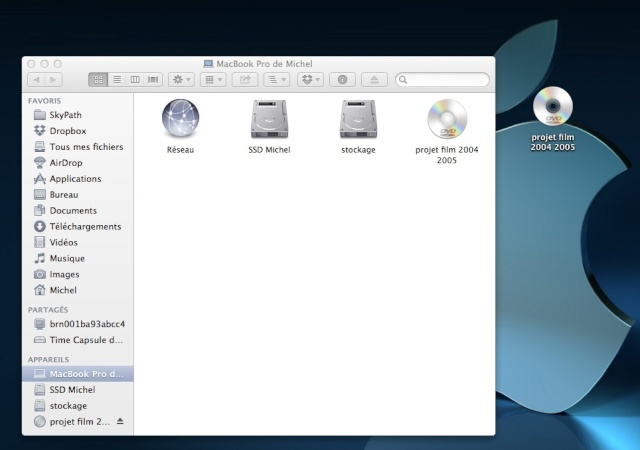
Task: Click the Documents pages icon in sidebar
Action: click(40, 210)
